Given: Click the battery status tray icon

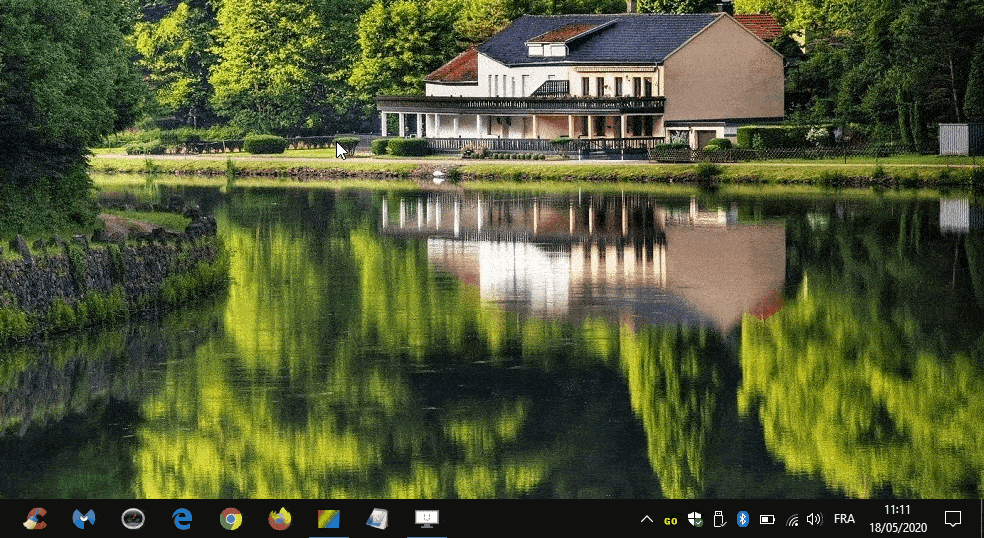Looking at the screenshot, I should (767, 519).
